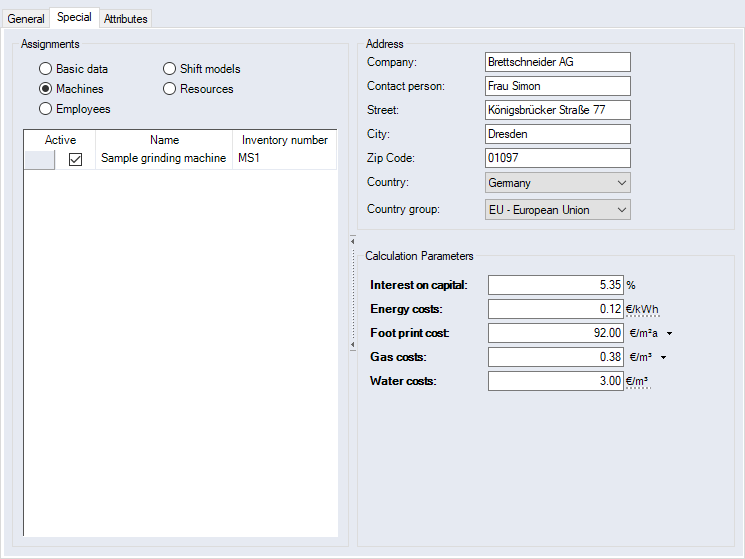Viewport: 745px width, 559px height.
Task: Select the Sample grinding machine row
Action: click(164, 159)
